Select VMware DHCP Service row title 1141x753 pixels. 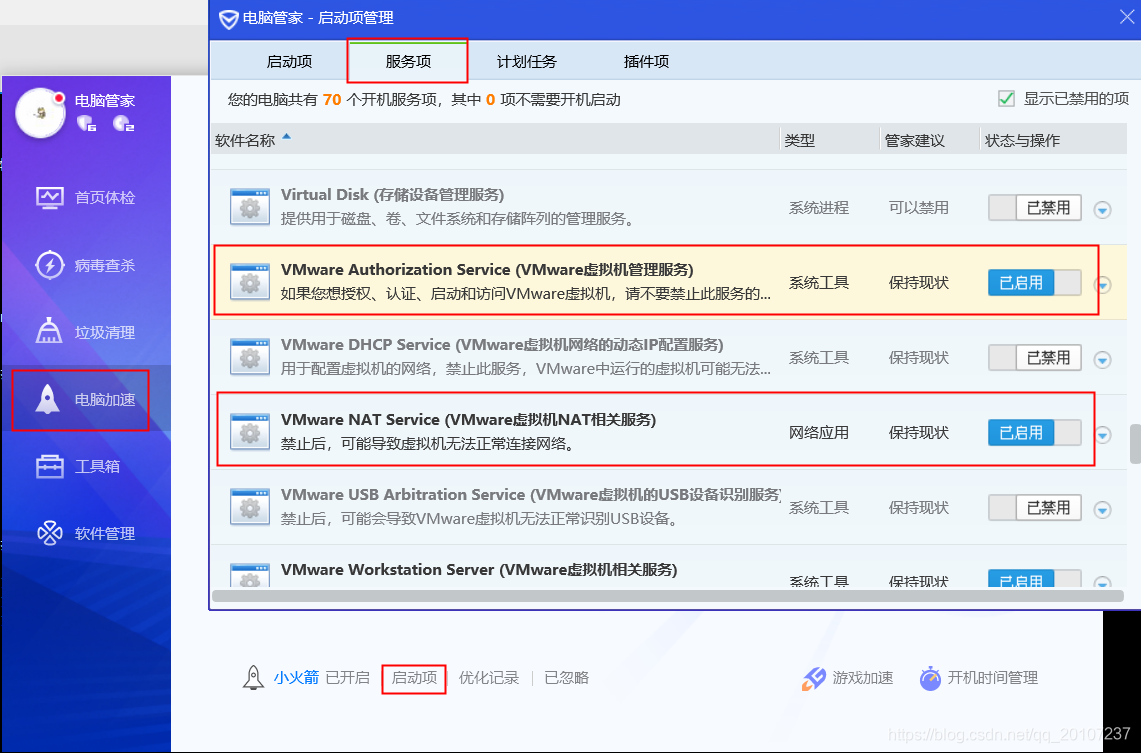click(502, 345)
